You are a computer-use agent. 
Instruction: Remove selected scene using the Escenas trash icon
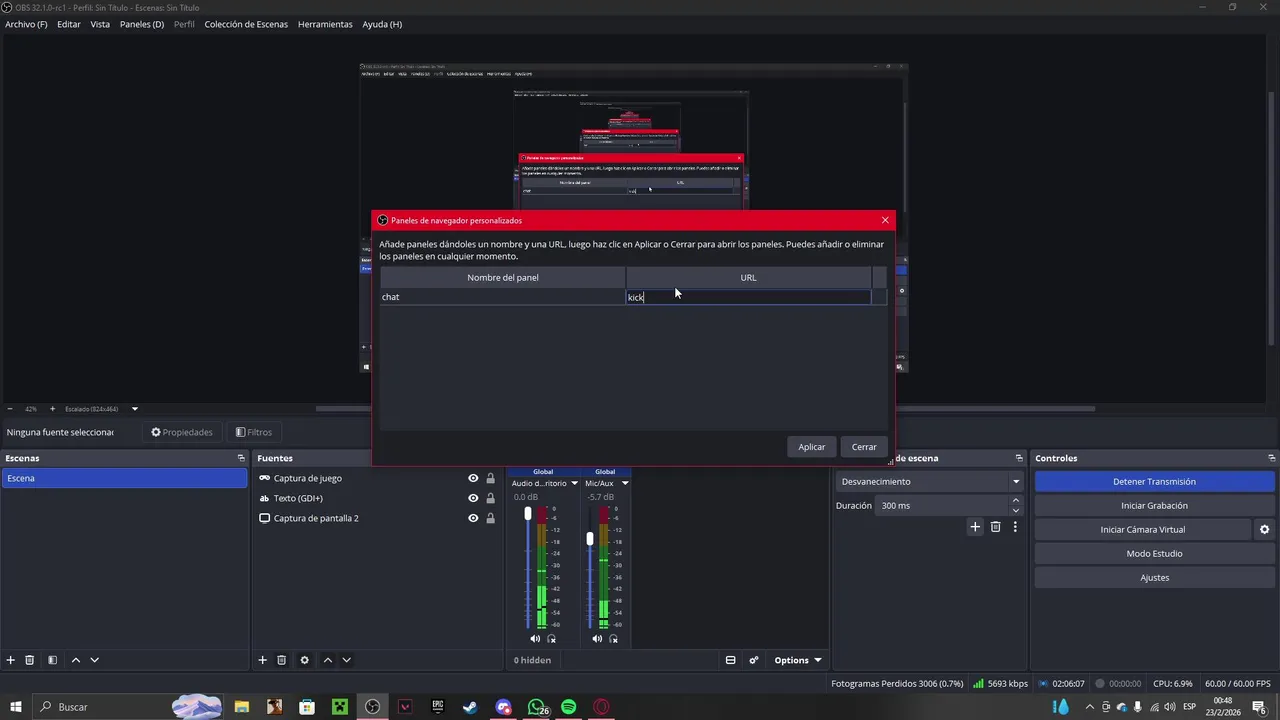tap(30, 660)
